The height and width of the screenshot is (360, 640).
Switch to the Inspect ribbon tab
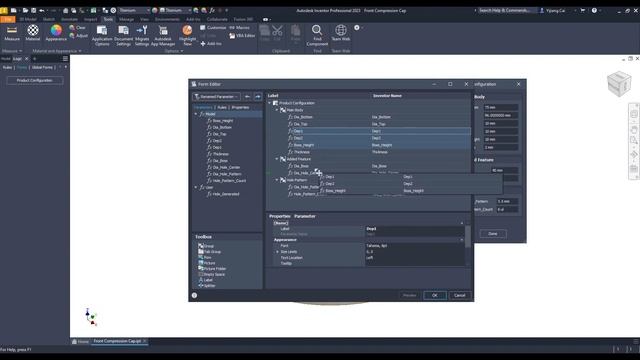[91, 19]
